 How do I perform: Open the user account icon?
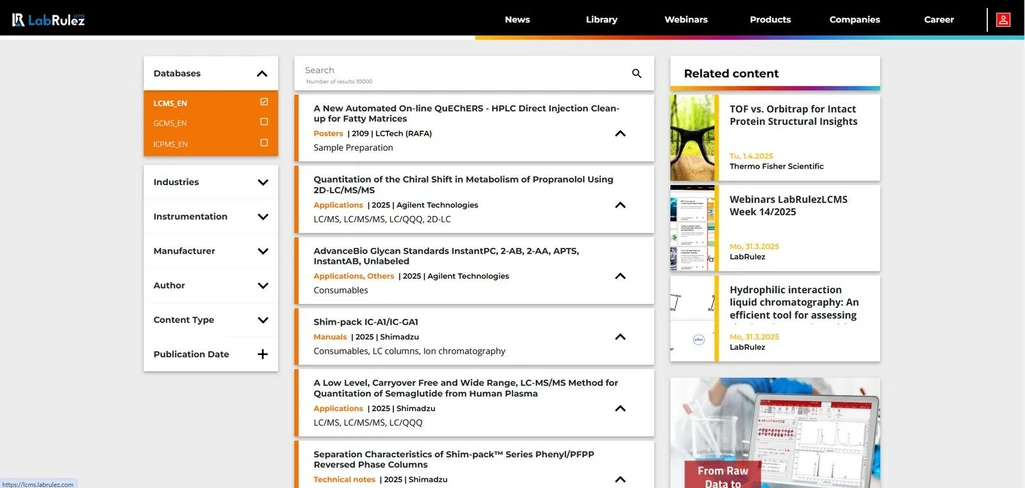click(1003, 19)
